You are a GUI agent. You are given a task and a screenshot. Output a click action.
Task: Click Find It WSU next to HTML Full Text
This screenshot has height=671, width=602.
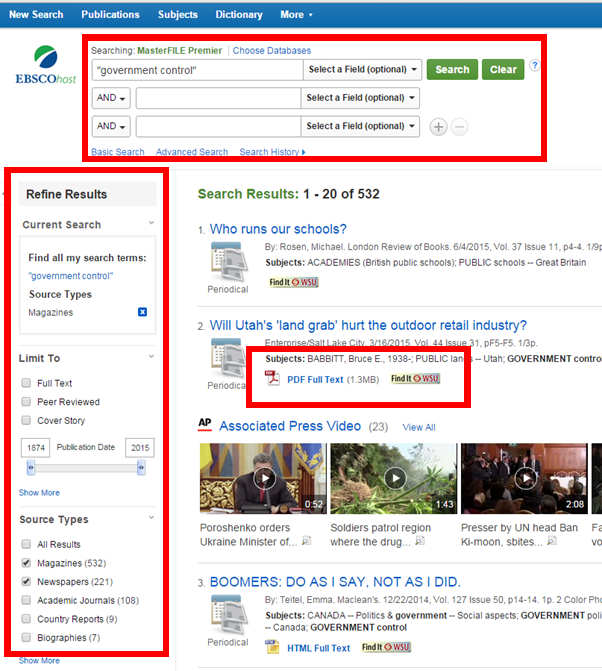386,647
